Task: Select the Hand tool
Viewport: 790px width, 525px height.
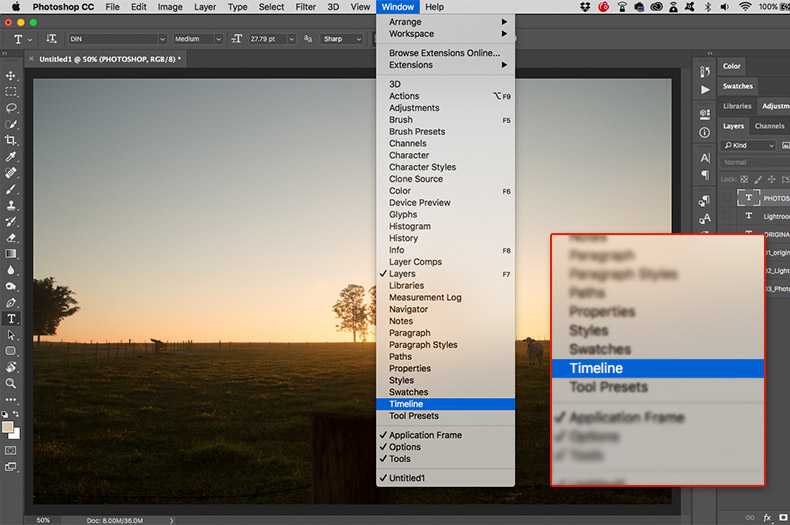Action: (11, 367)
